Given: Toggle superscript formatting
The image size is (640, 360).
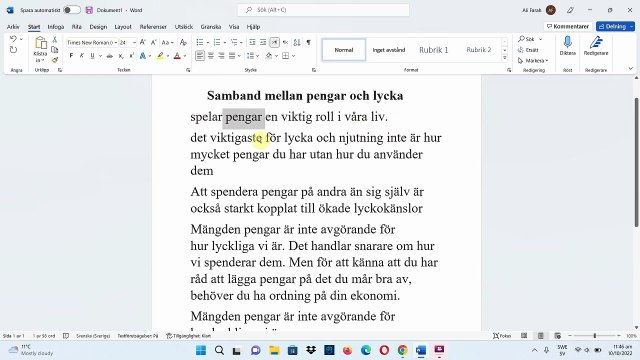Looking at the screenshot, I should pos(131,56).
